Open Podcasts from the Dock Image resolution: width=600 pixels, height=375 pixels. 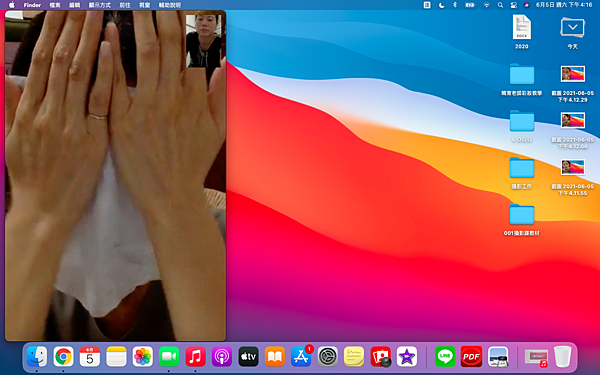(x=222, y=357)
